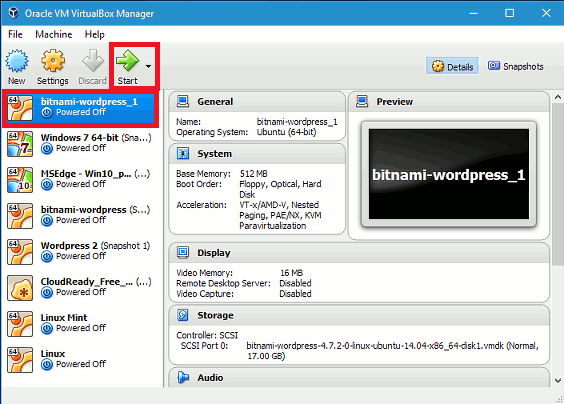Click the Video Capture 'Disabled' value
Image resolution: width=564 pixels, height=404 pixels.
click(x=295, y=294)
